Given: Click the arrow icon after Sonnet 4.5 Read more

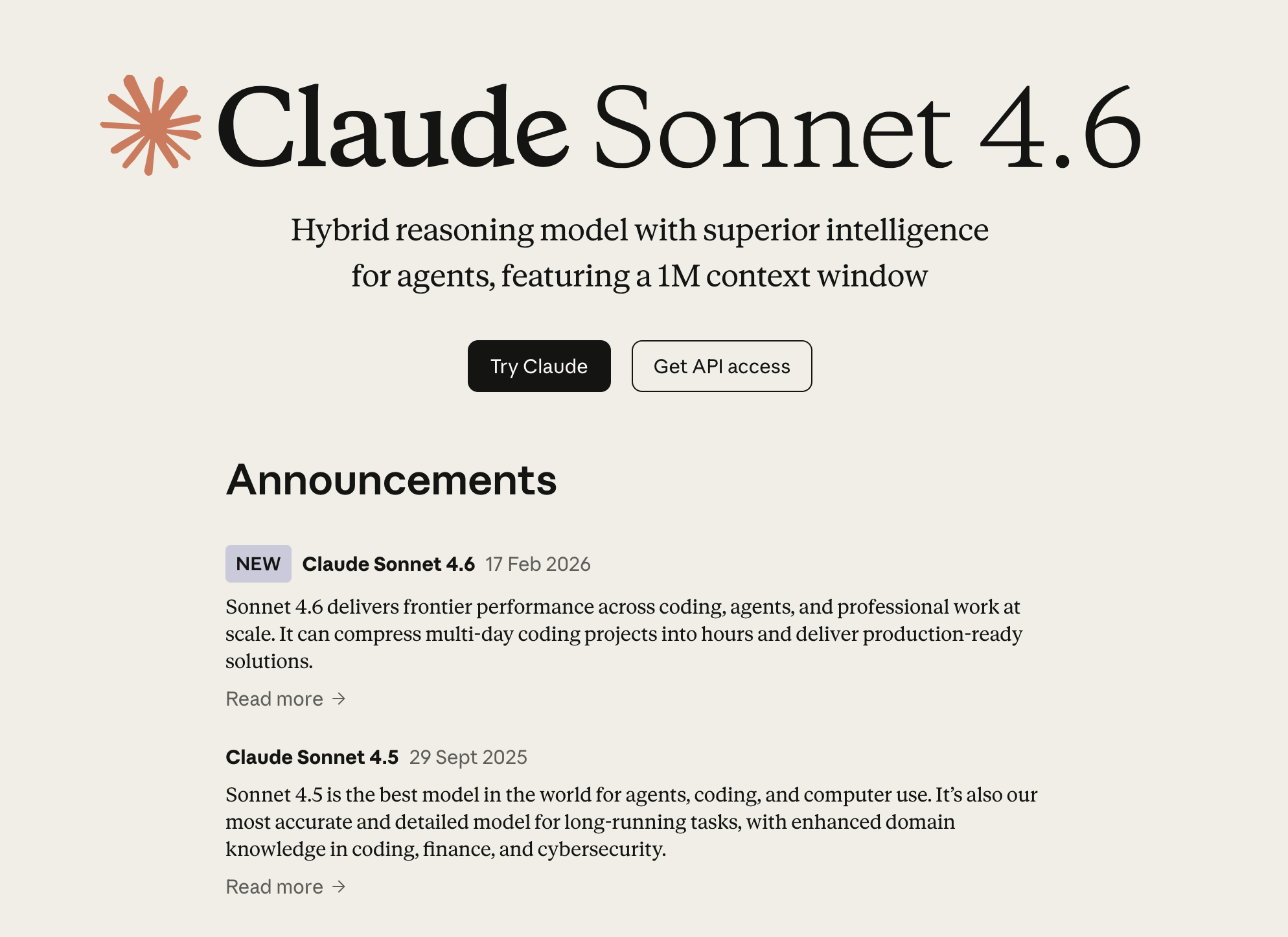Looking at the screenshot, I should [x=339, y=886].
